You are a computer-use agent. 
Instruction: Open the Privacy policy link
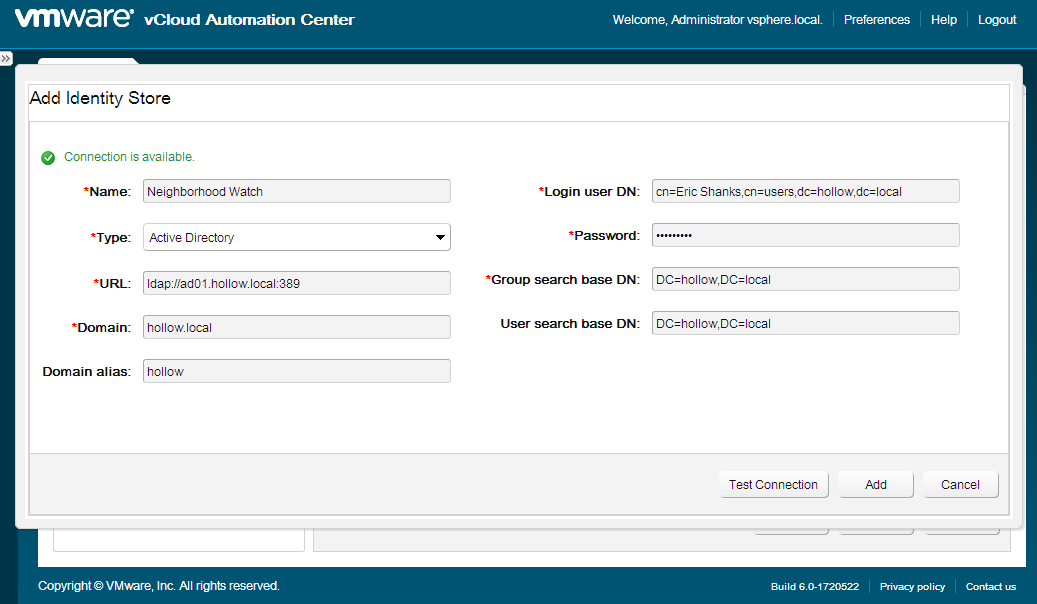point(912,587)
